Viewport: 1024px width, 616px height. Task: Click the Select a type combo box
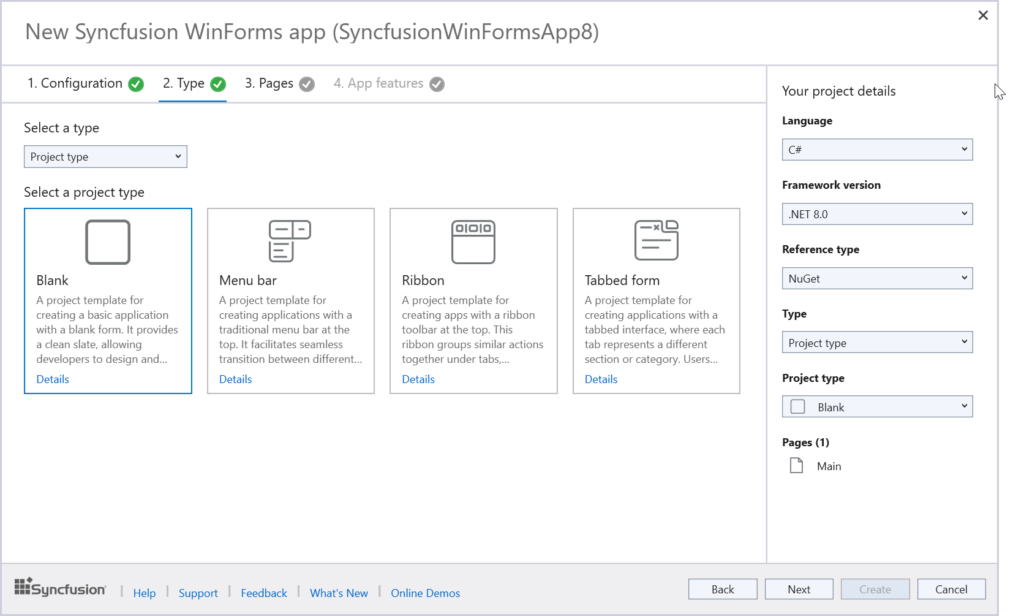click(x=105, y=156)
